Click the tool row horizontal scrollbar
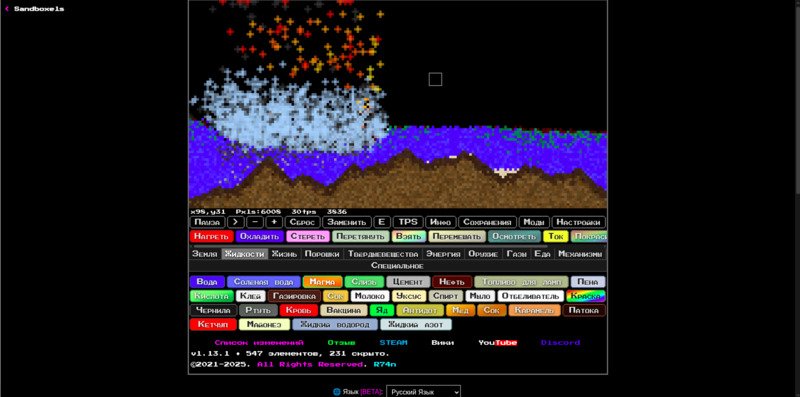 (370, 246)
